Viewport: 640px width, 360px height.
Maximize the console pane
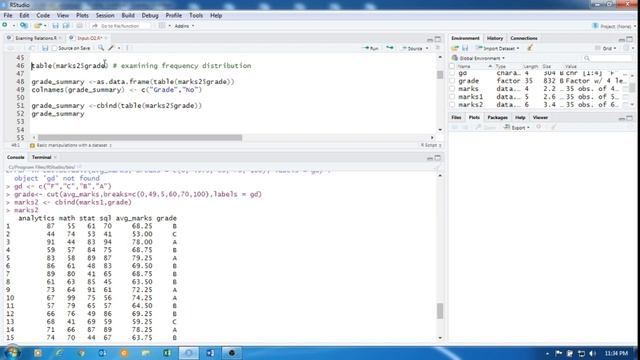click(x=438, y=158)
